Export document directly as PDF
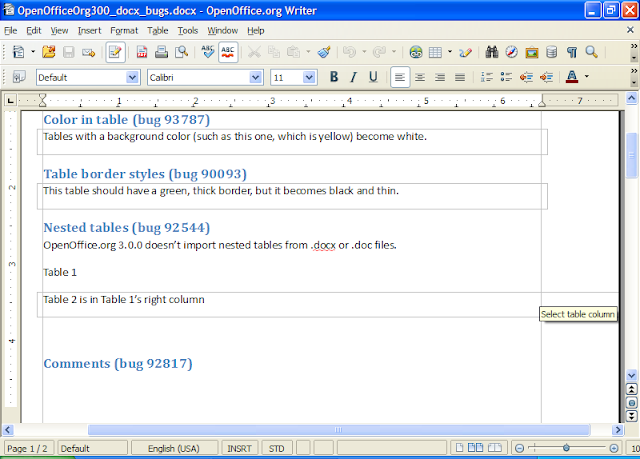This screenshot has width=640, height=459. point(143,52)
